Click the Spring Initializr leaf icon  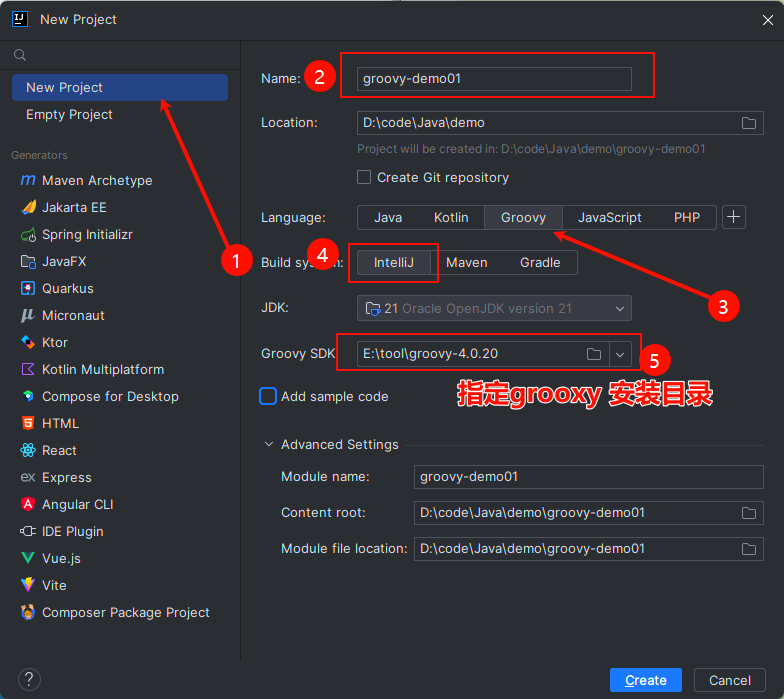(x=28, y=234)
